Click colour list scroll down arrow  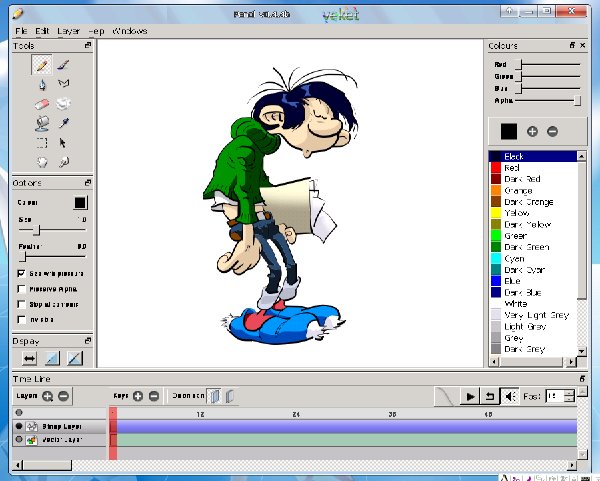click(x=582, y=351)
